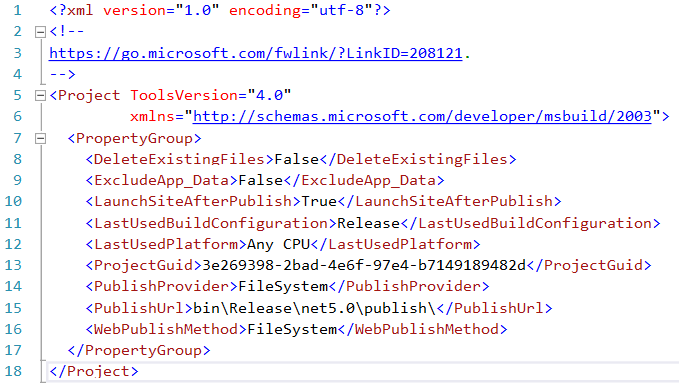Click line number 18 in the gutter

[13, 372]
